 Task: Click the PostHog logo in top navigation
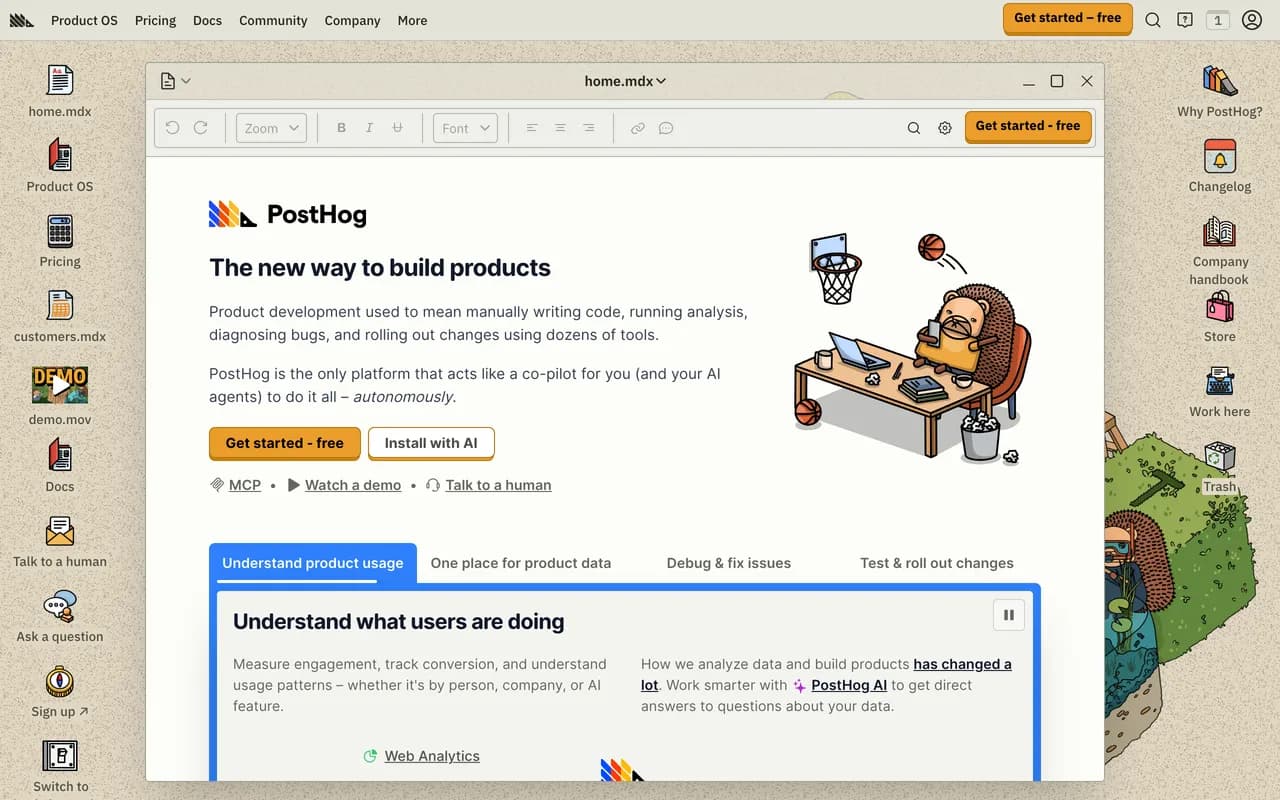[22, 20]
